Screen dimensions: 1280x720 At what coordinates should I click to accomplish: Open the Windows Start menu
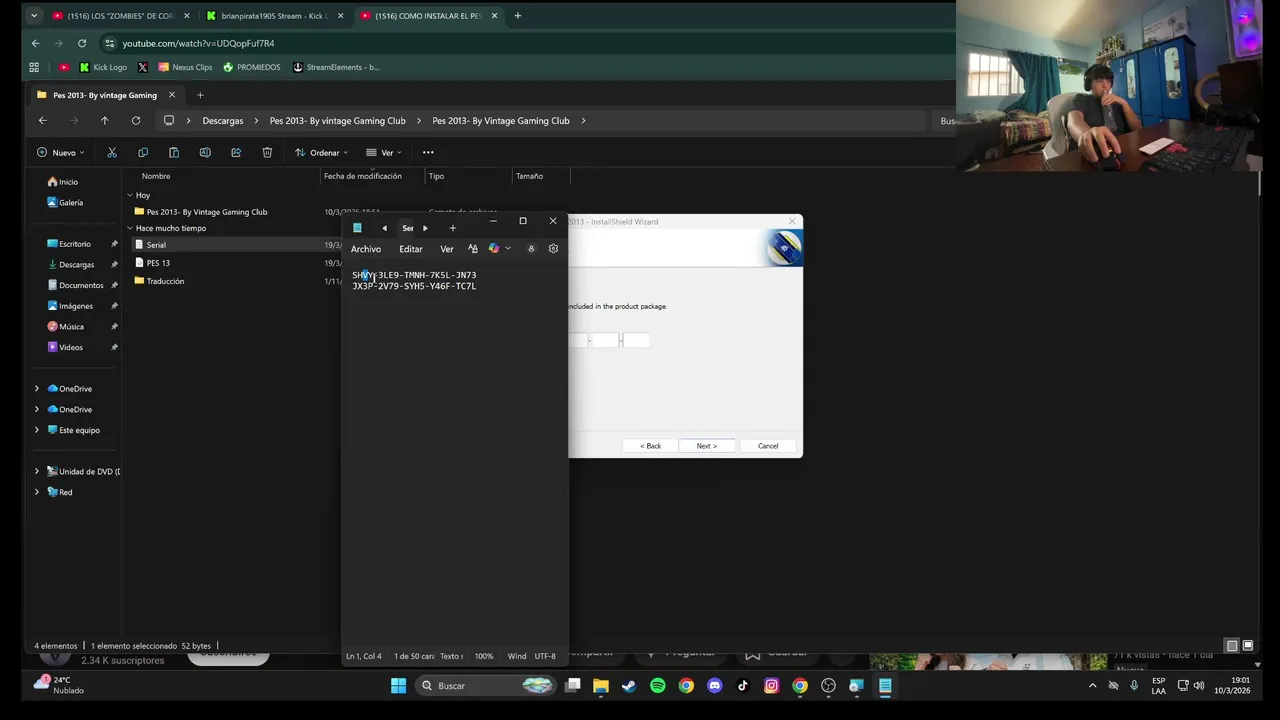pyautogui.click(x=398, y=685)
